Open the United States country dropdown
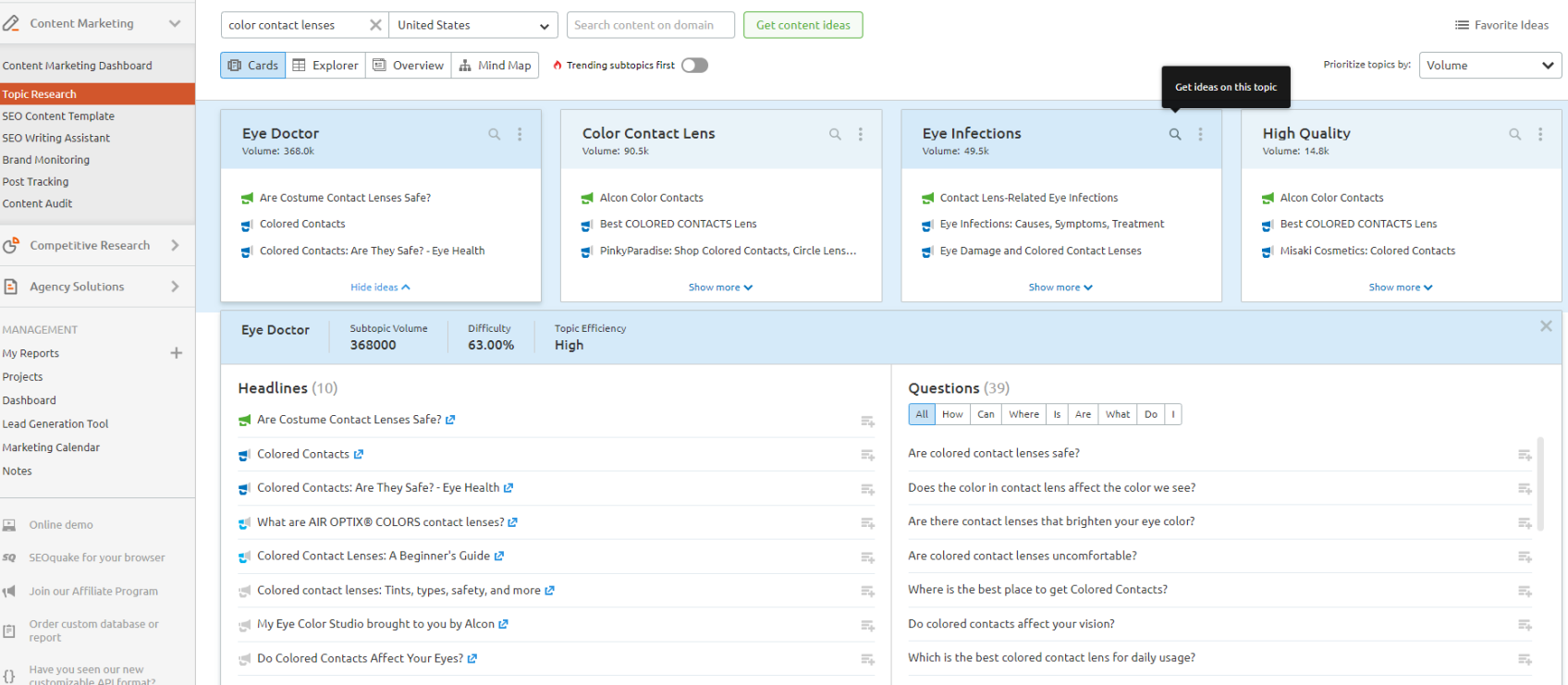1568x685 pixels. (473, 25)
